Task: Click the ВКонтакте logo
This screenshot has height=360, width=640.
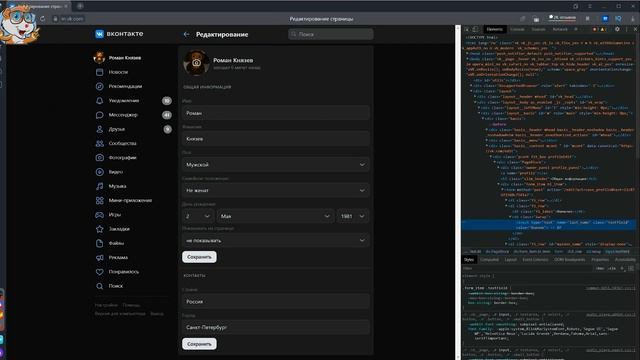Action: pos(119,34)
